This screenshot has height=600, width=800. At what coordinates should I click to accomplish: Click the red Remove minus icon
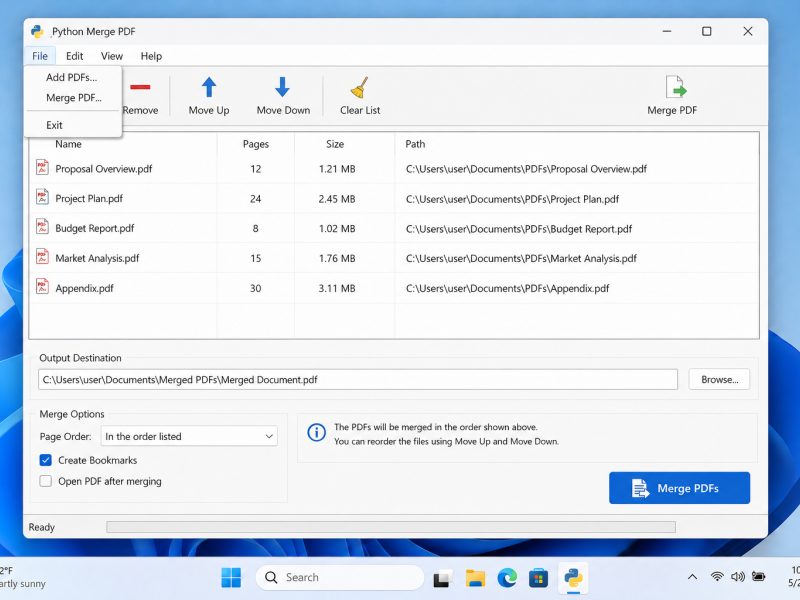(x=140, y=87)
